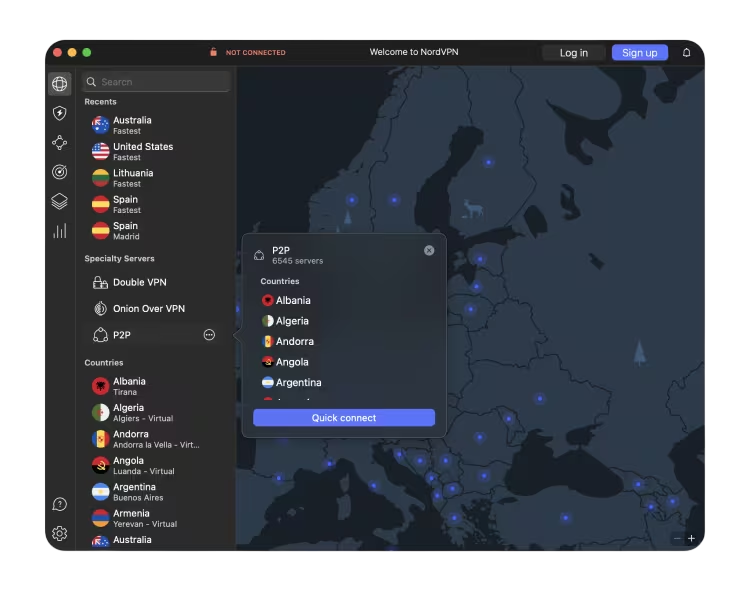The image size is (750, 591).
Task: Open Dark Web Monitor target icon
Action: tap(59, 172)
